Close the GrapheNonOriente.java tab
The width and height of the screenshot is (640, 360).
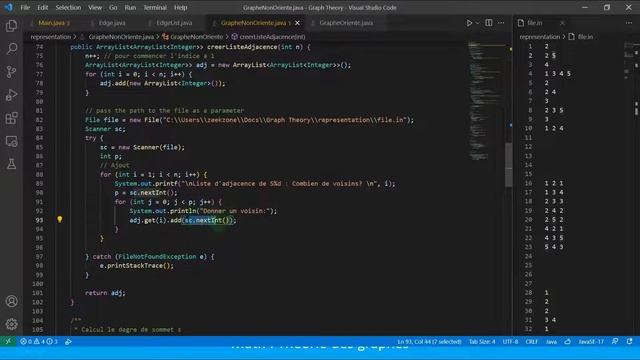[x=297, y=23]
